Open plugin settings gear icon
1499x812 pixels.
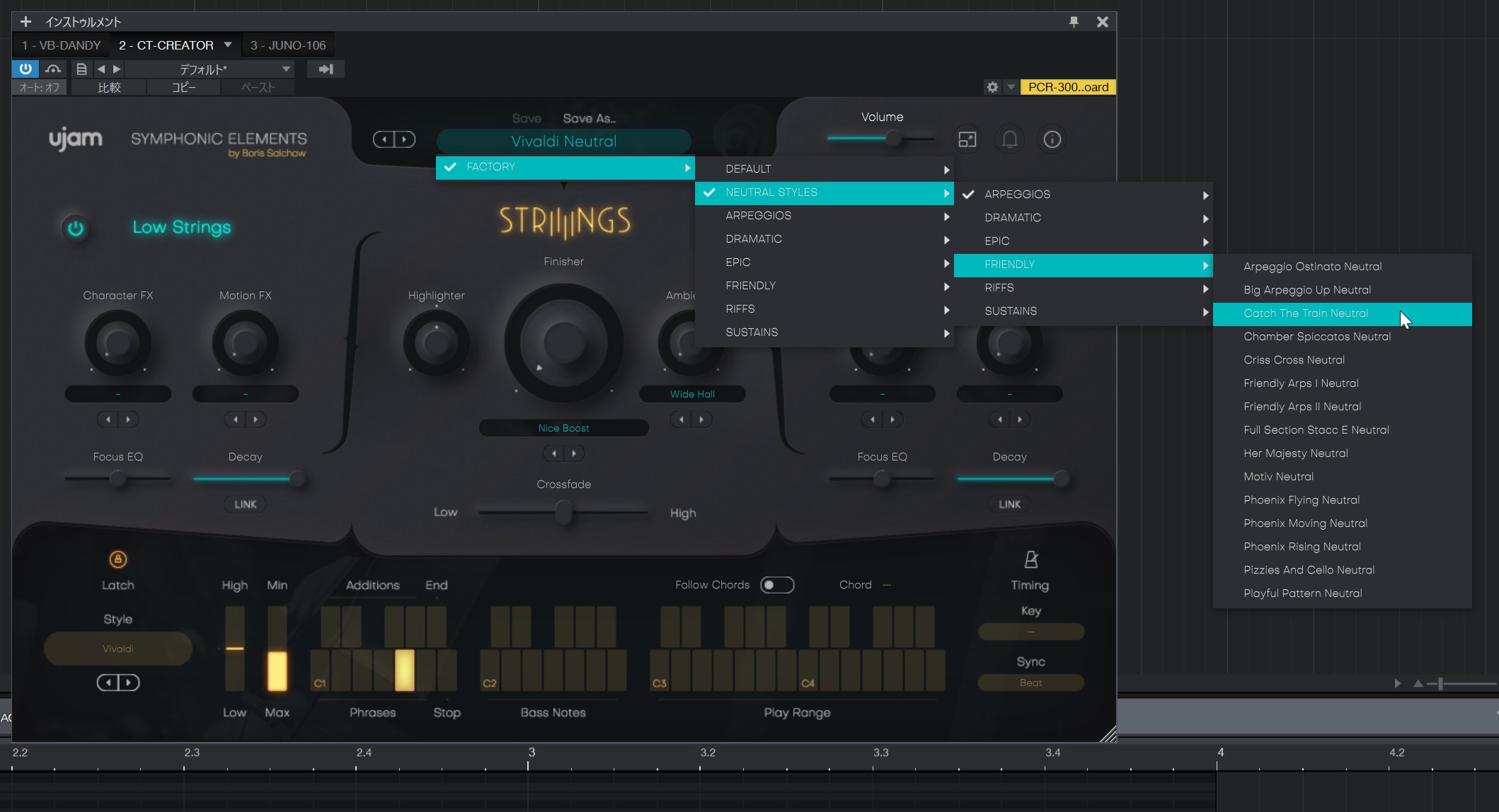click(992, 87)
